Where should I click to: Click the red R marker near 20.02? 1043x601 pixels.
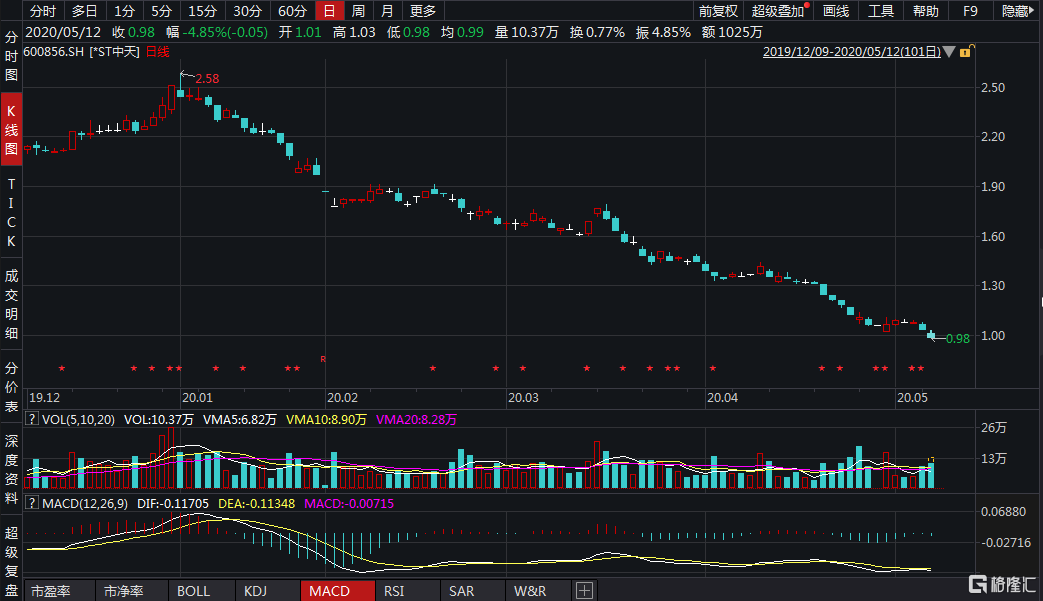(x=323, y=359)
